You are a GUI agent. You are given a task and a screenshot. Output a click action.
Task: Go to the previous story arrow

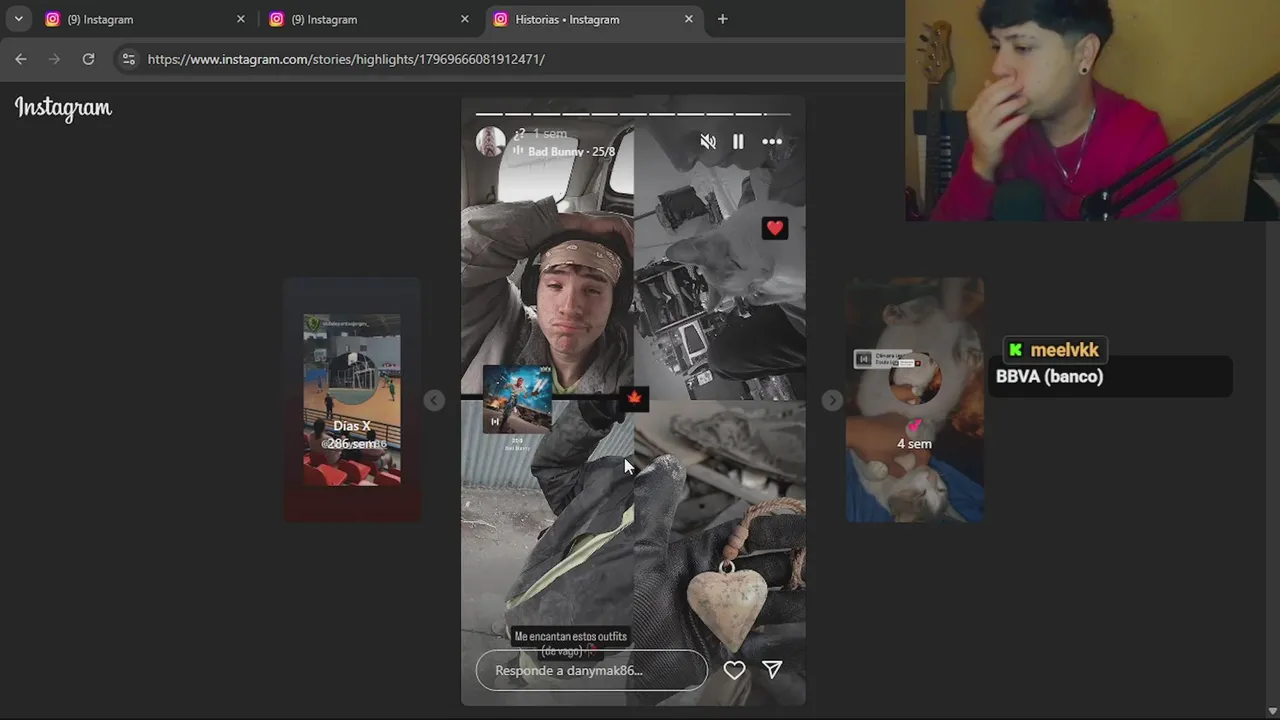pos(433,400)
